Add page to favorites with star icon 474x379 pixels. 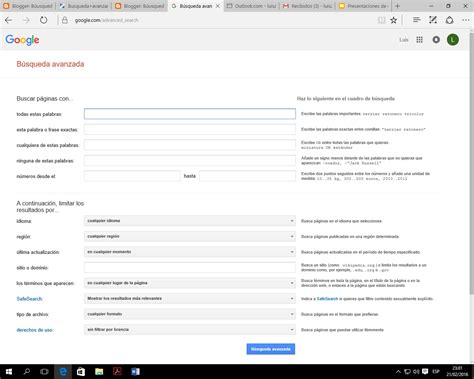pyautogui.click(x=394, y=20)
